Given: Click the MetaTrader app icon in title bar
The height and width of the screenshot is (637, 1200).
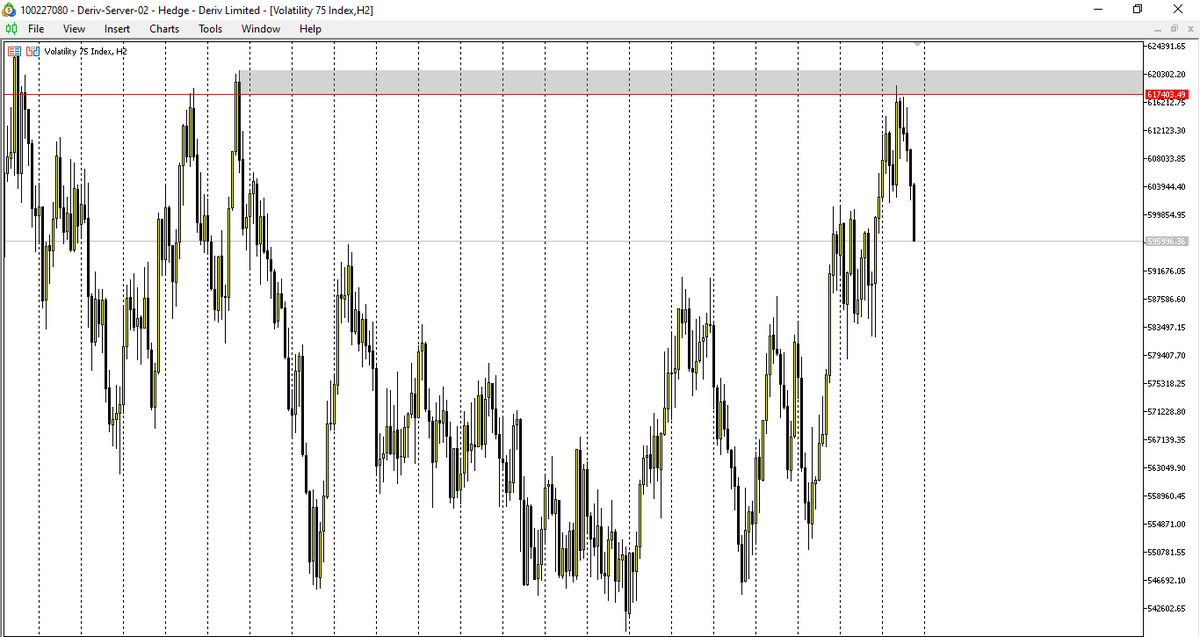Looking at the screenshot, I should pos(11,9).
